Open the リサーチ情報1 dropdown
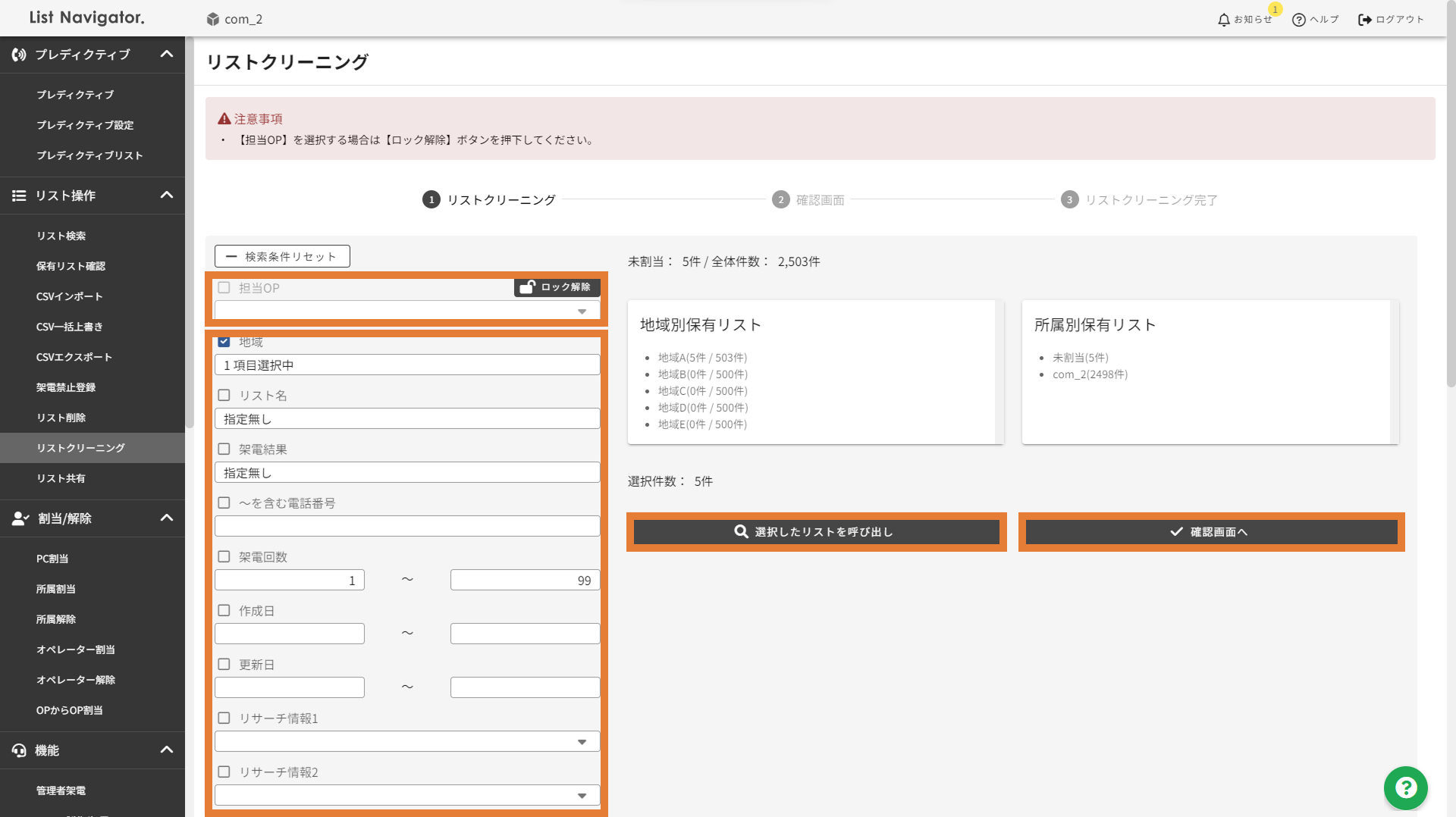 coord(407,741)
